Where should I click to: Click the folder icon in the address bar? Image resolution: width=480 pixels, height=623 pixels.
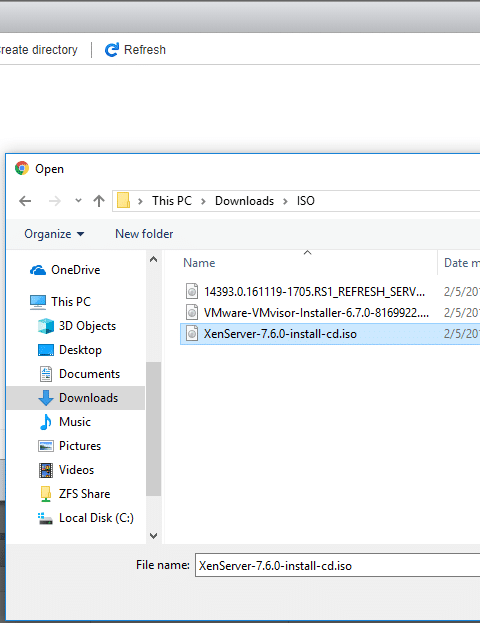pos(123,200)
